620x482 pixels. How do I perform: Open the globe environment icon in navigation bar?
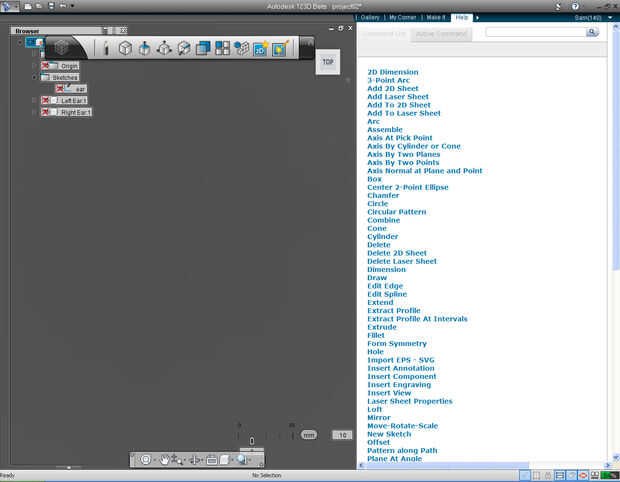pos(242,459)
